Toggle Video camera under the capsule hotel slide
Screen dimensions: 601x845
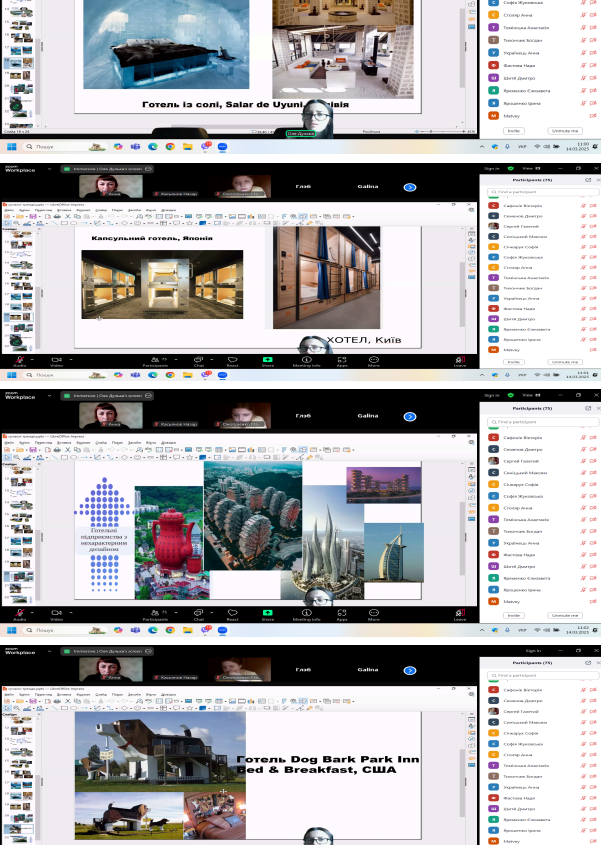tap(56, 358)
